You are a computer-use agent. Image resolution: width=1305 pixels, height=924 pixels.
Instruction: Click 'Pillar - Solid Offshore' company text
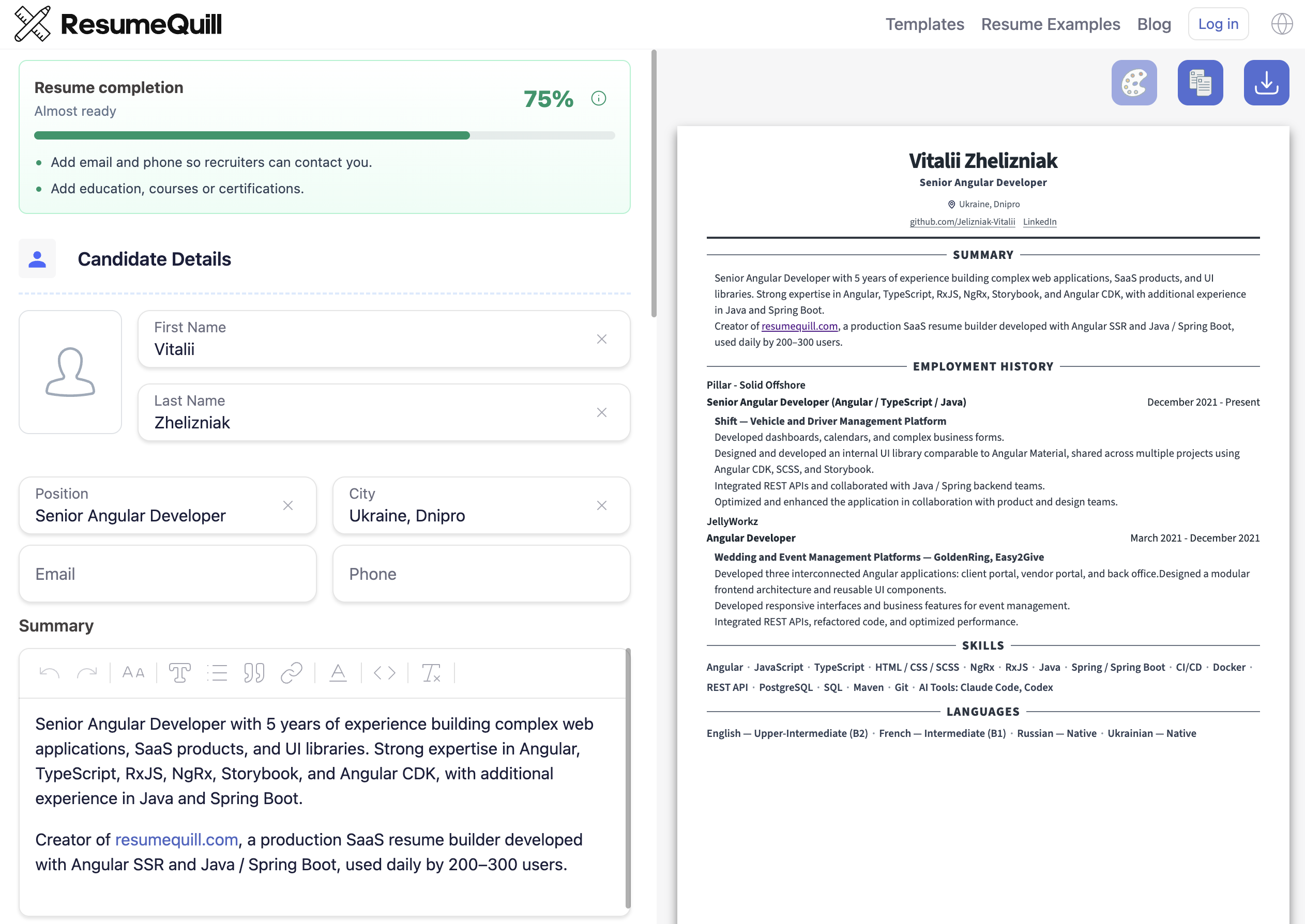tap(755, 385)
